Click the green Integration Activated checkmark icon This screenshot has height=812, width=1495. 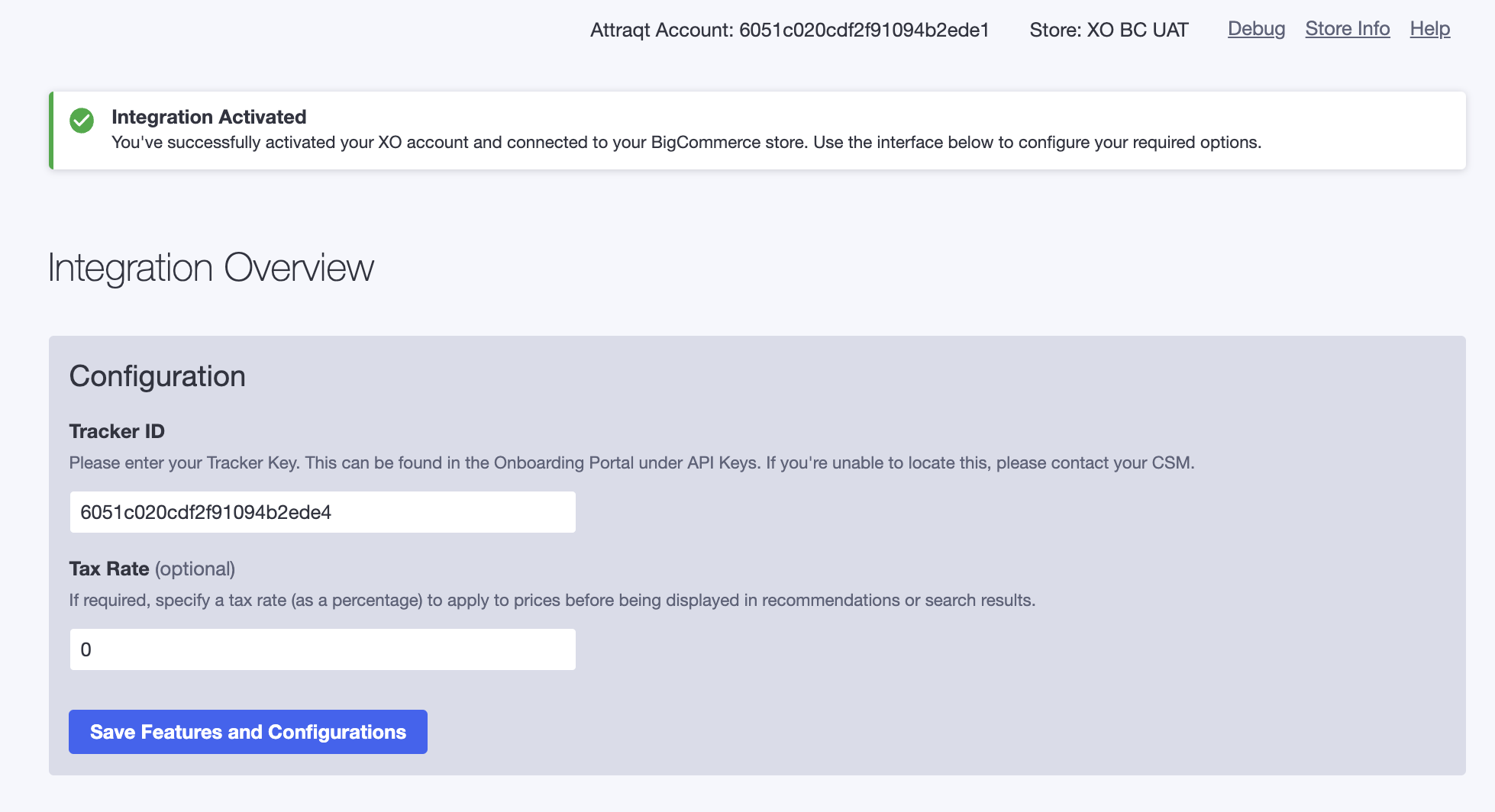pos(82,121)
